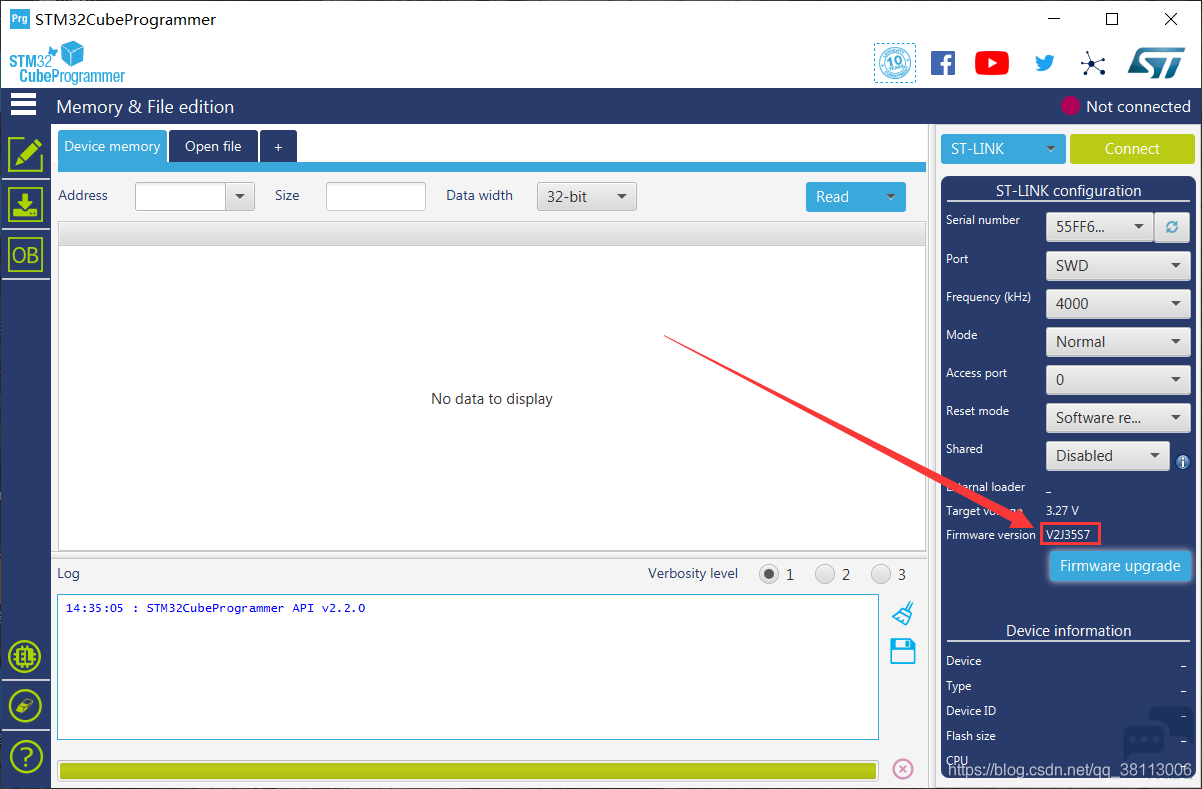The image size is (1202, 789).
Task: Open the Frequency 4000 kHz dropdown
Action: pyautogui.click(x=1118, y=304)
